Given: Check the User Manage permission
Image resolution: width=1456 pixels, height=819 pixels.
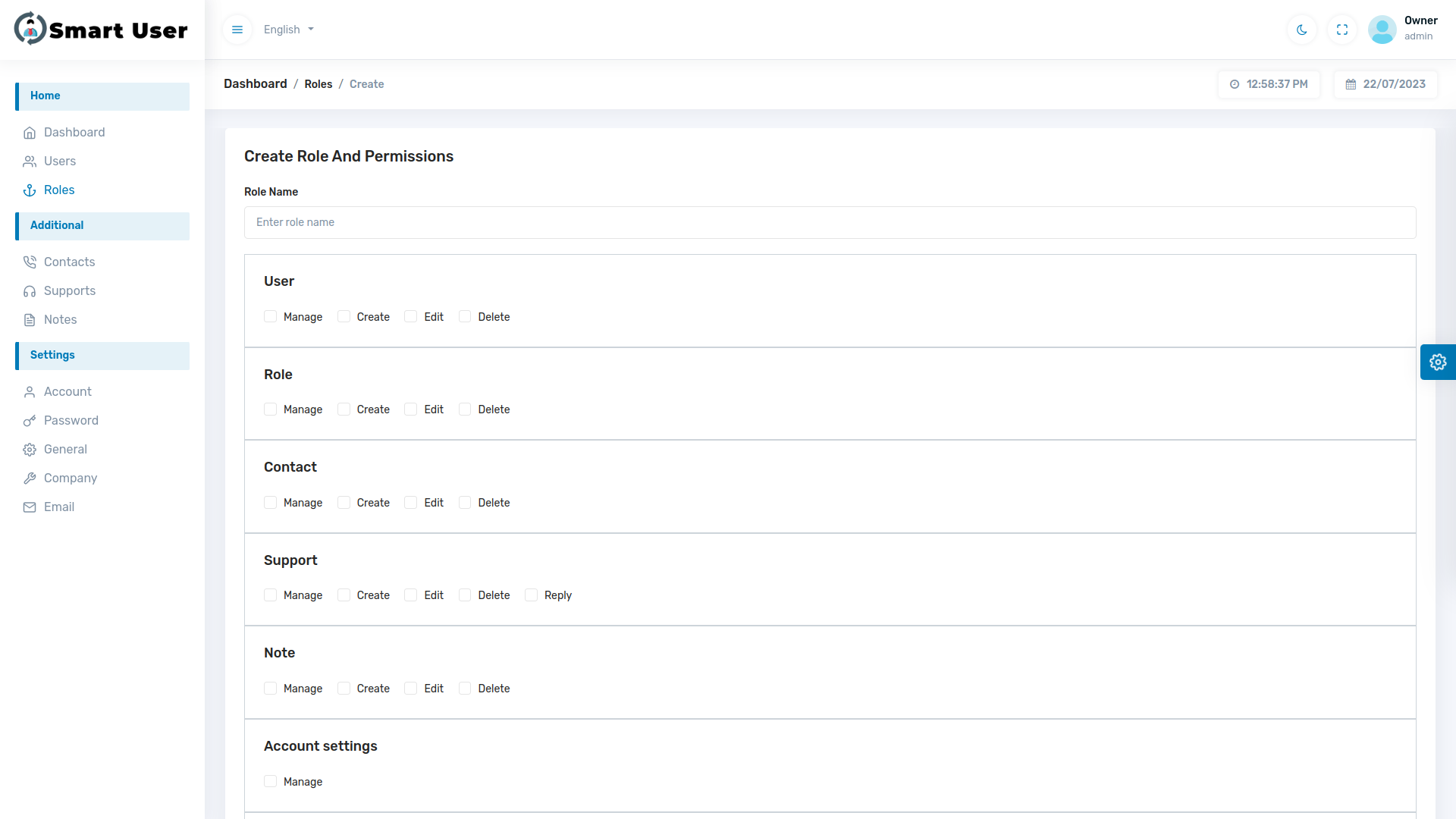Looking at the screenshot, I should click(271, 317).
